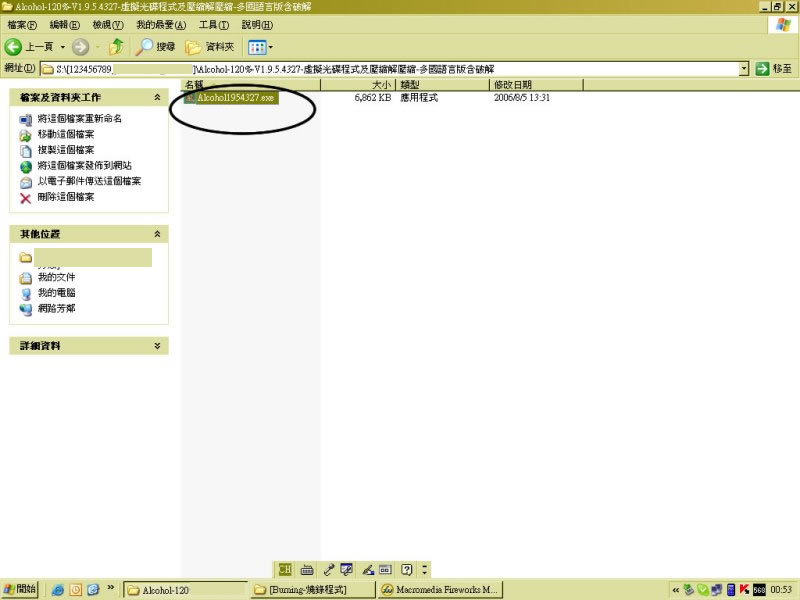
Task: Expand the quick launch overflow chevron
Action: point(111,588)
